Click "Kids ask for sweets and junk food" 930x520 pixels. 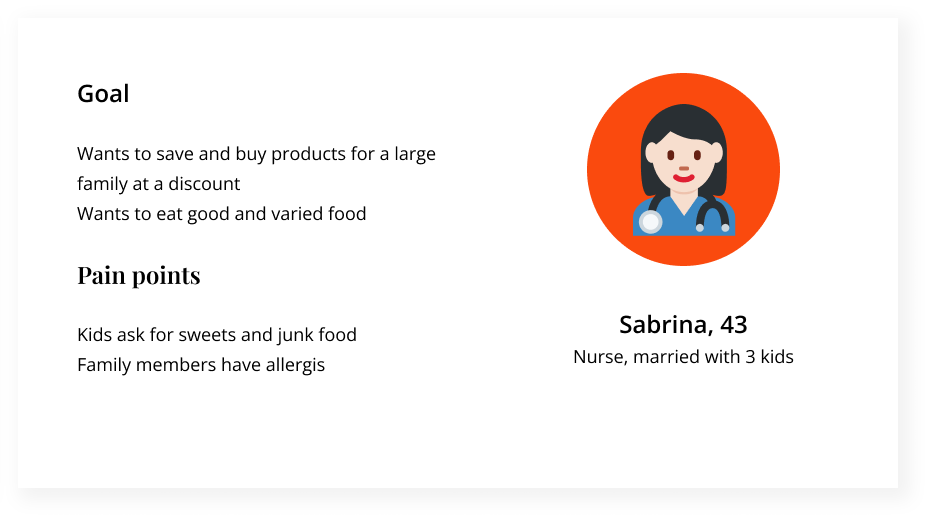pyautogui.click(x=217, y=335)
